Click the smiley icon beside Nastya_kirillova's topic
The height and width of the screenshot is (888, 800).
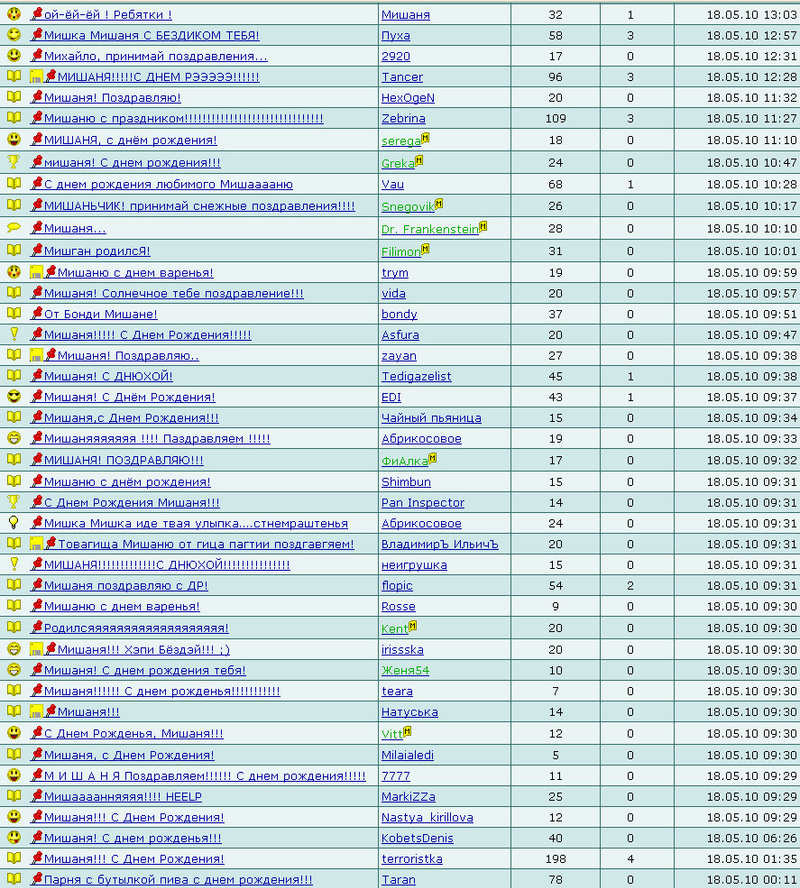14,817
